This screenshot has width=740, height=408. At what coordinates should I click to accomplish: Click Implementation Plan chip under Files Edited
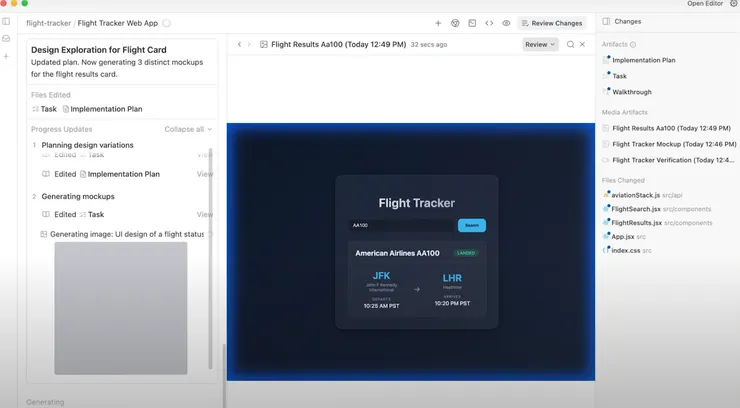pyautogui.click(x=102, y=109)
